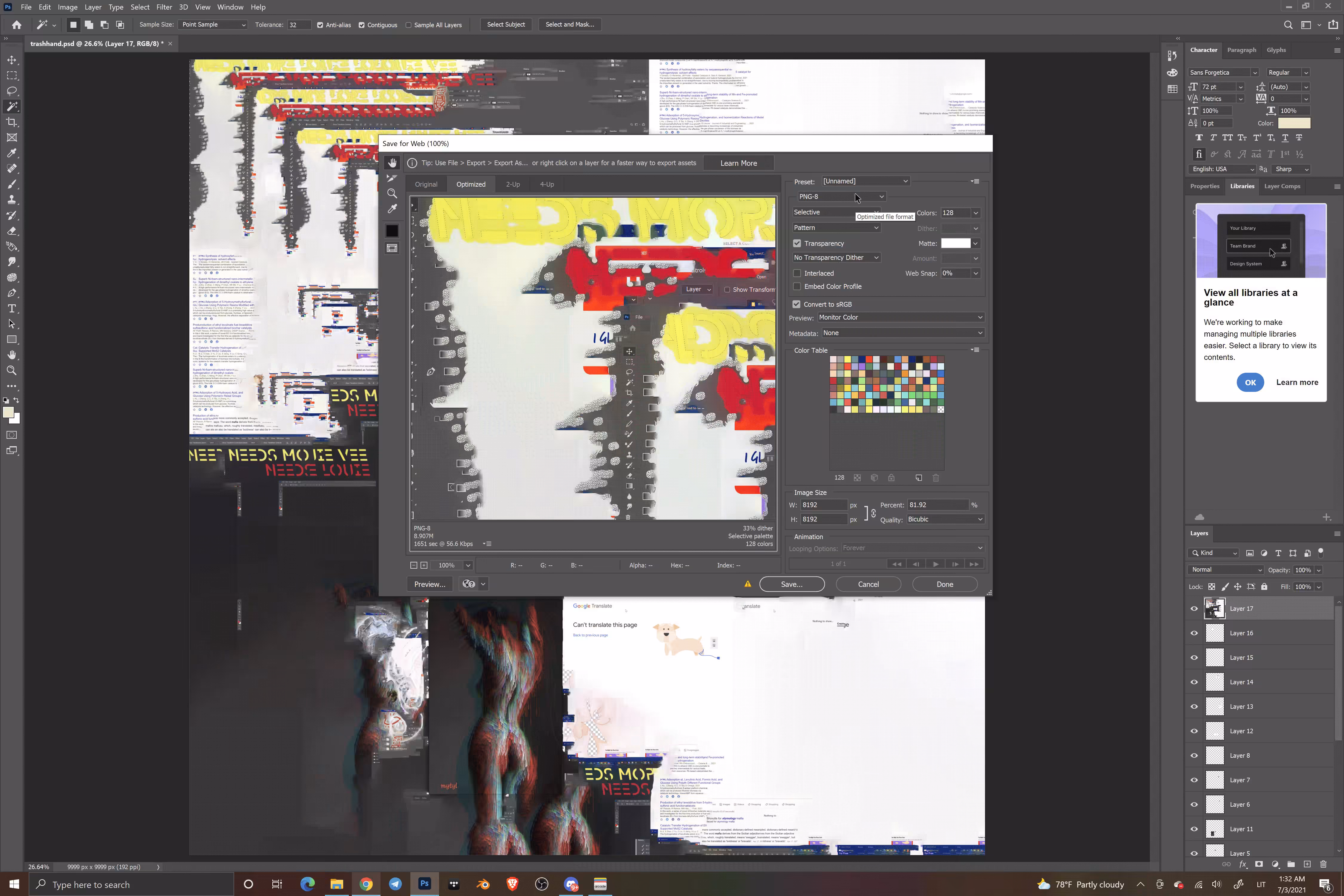Toggle Anti-alias checkbox in options bar
Viewport: 1344px width, 896px height.
[320, 24]
